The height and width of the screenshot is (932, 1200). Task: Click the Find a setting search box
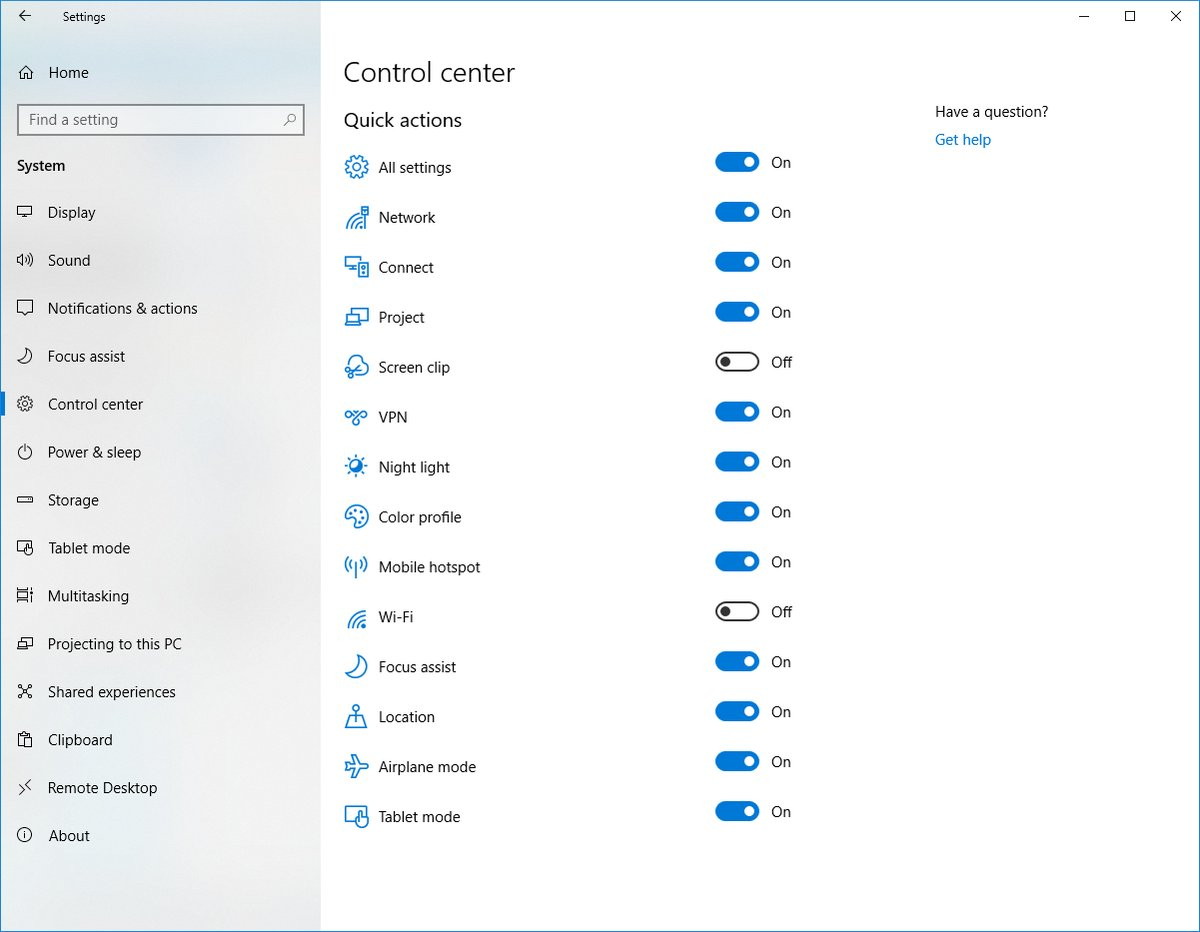pyautogui.click(x=150, y=120)
